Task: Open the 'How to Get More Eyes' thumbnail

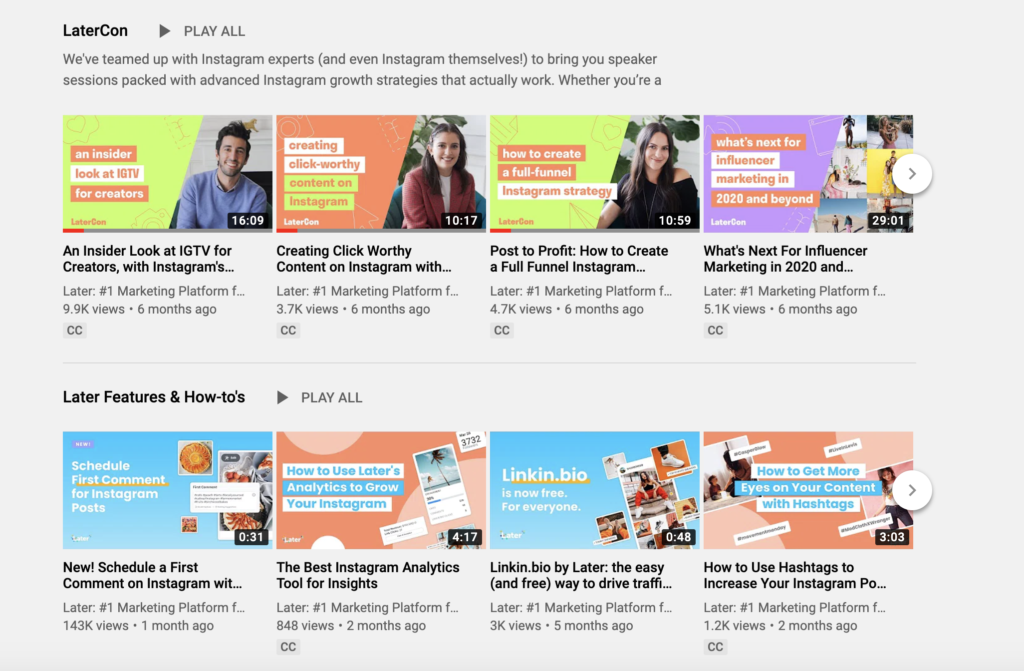Action: pos(808,490)
